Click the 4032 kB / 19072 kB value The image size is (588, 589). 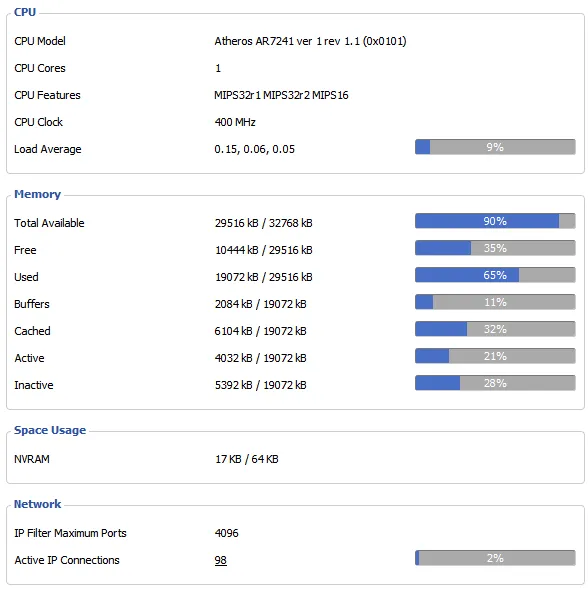pos(260,358)
